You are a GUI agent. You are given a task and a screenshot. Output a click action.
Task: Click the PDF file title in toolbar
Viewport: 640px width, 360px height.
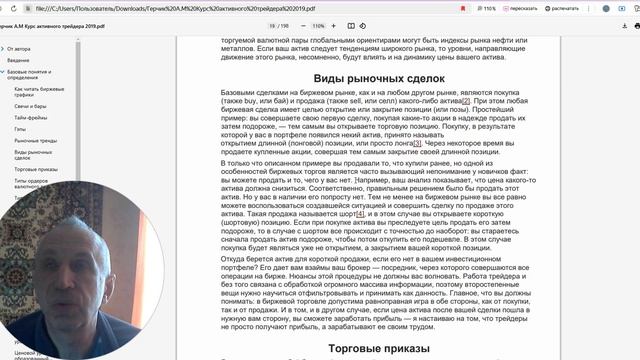(52, 26)
